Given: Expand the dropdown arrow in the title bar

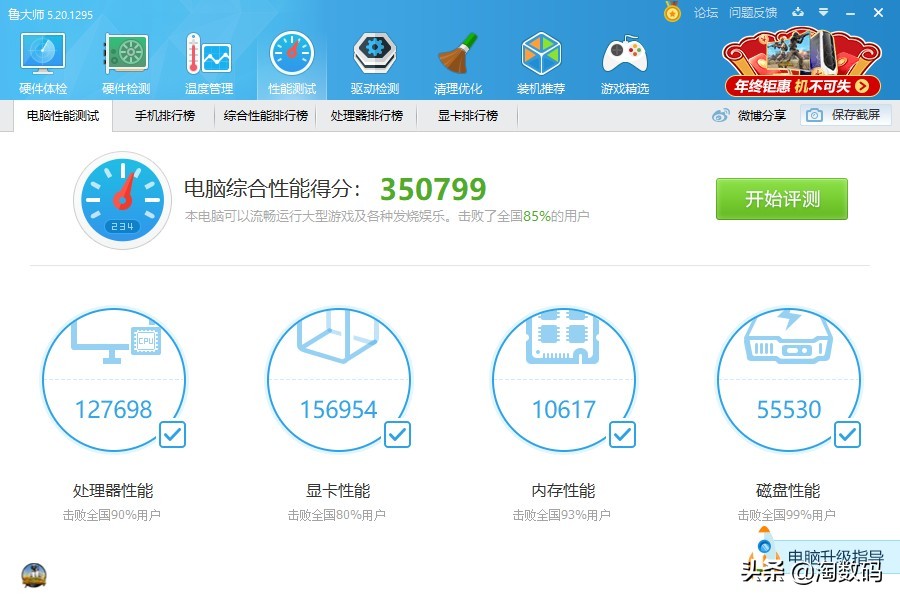Looking at the screenshot, I should [x=822, y=14].
